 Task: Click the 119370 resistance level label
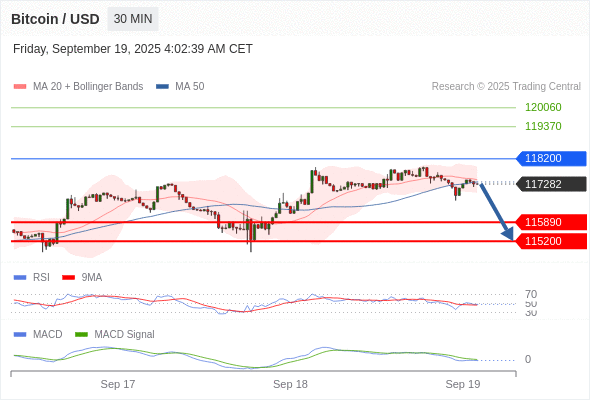click(543, 126)
